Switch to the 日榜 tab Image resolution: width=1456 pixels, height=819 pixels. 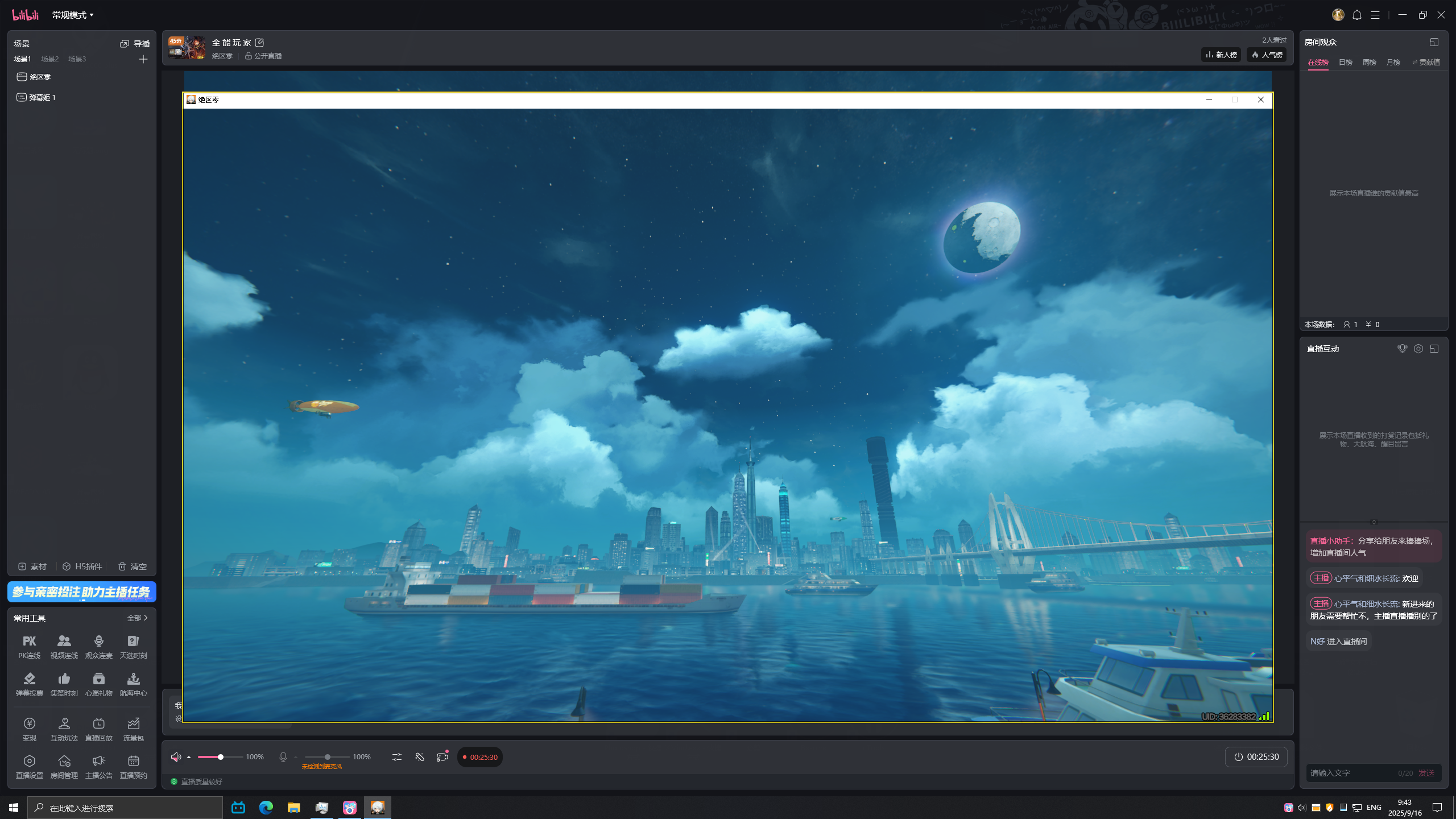(x=1345, y=63)
